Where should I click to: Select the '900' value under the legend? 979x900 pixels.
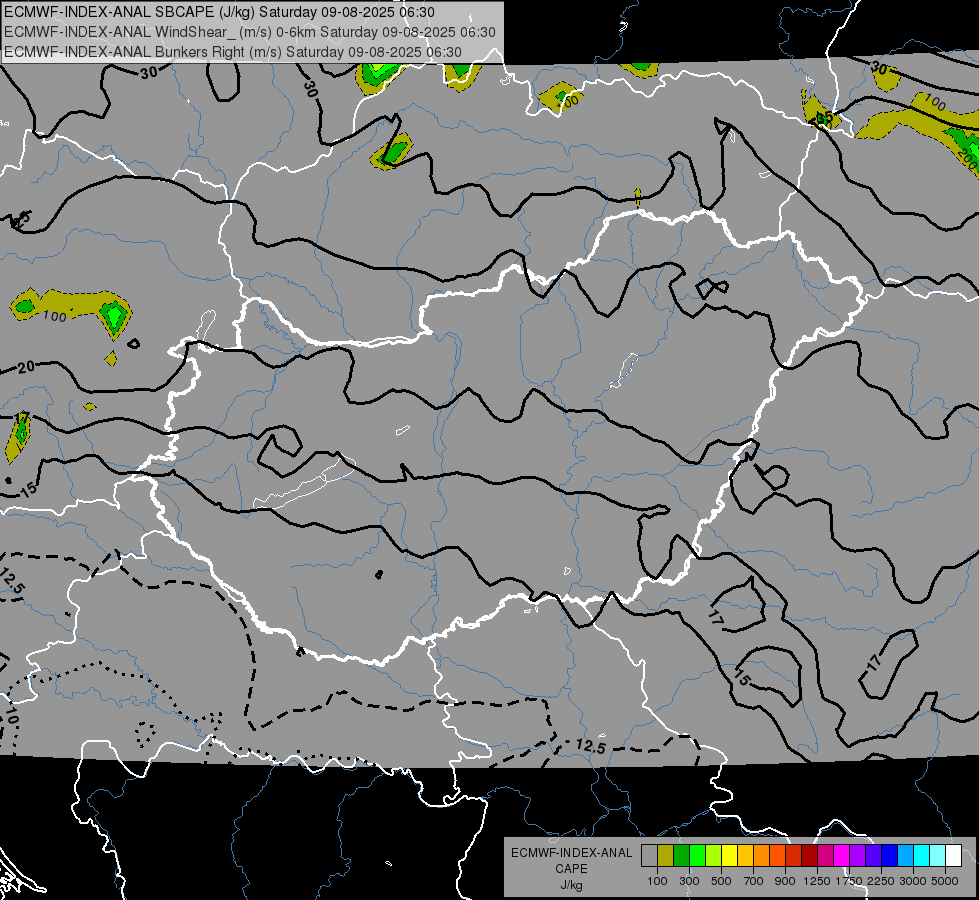[785, 881]
